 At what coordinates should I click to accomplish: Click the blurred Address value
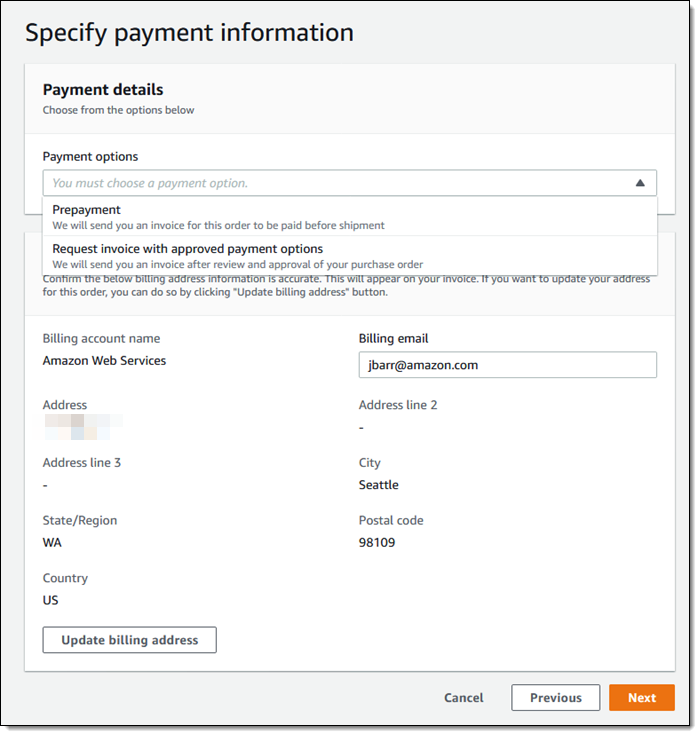click(83, 428)
